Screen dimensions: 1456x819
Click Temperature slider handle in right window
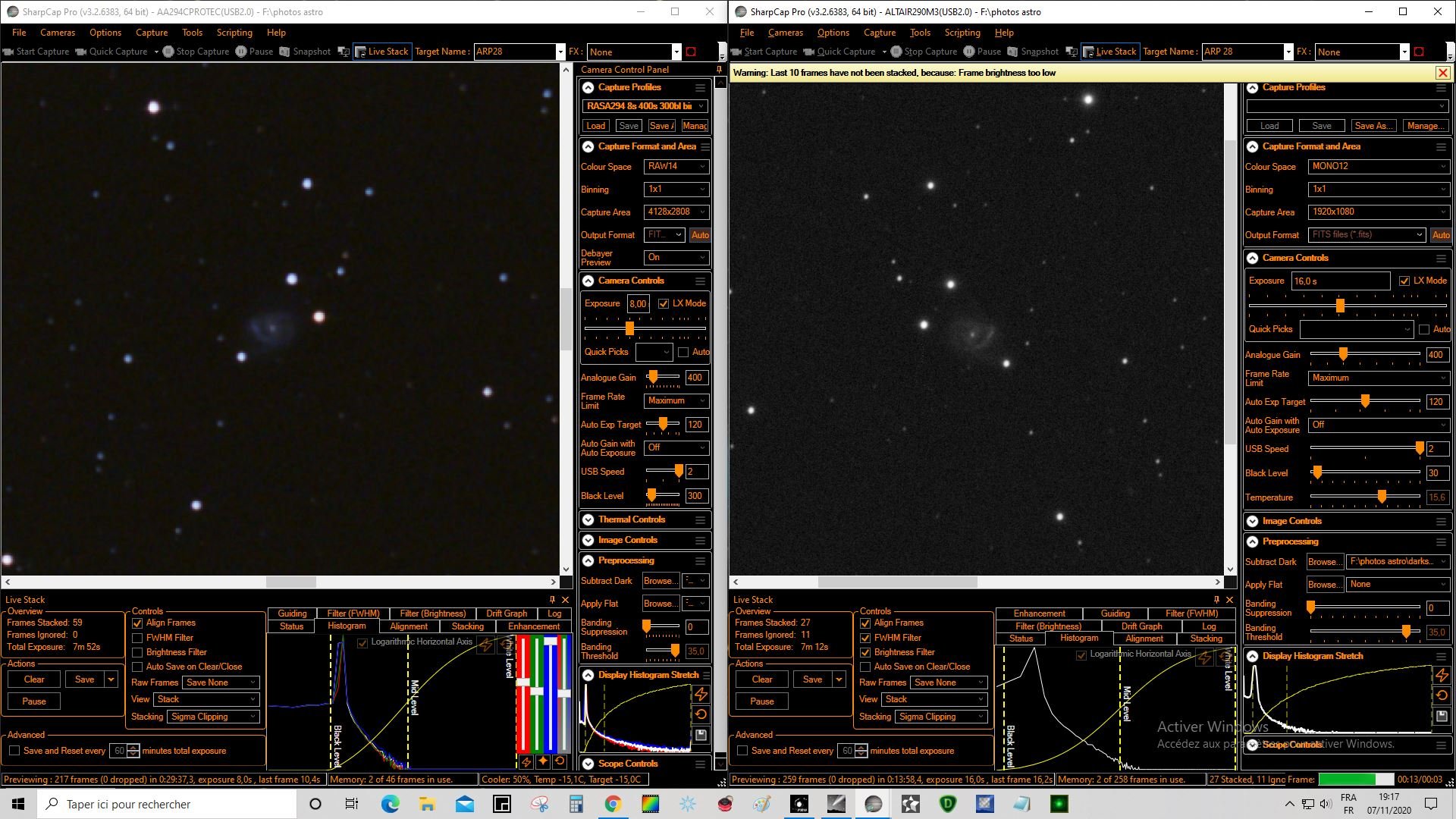tap(1382, 497)
